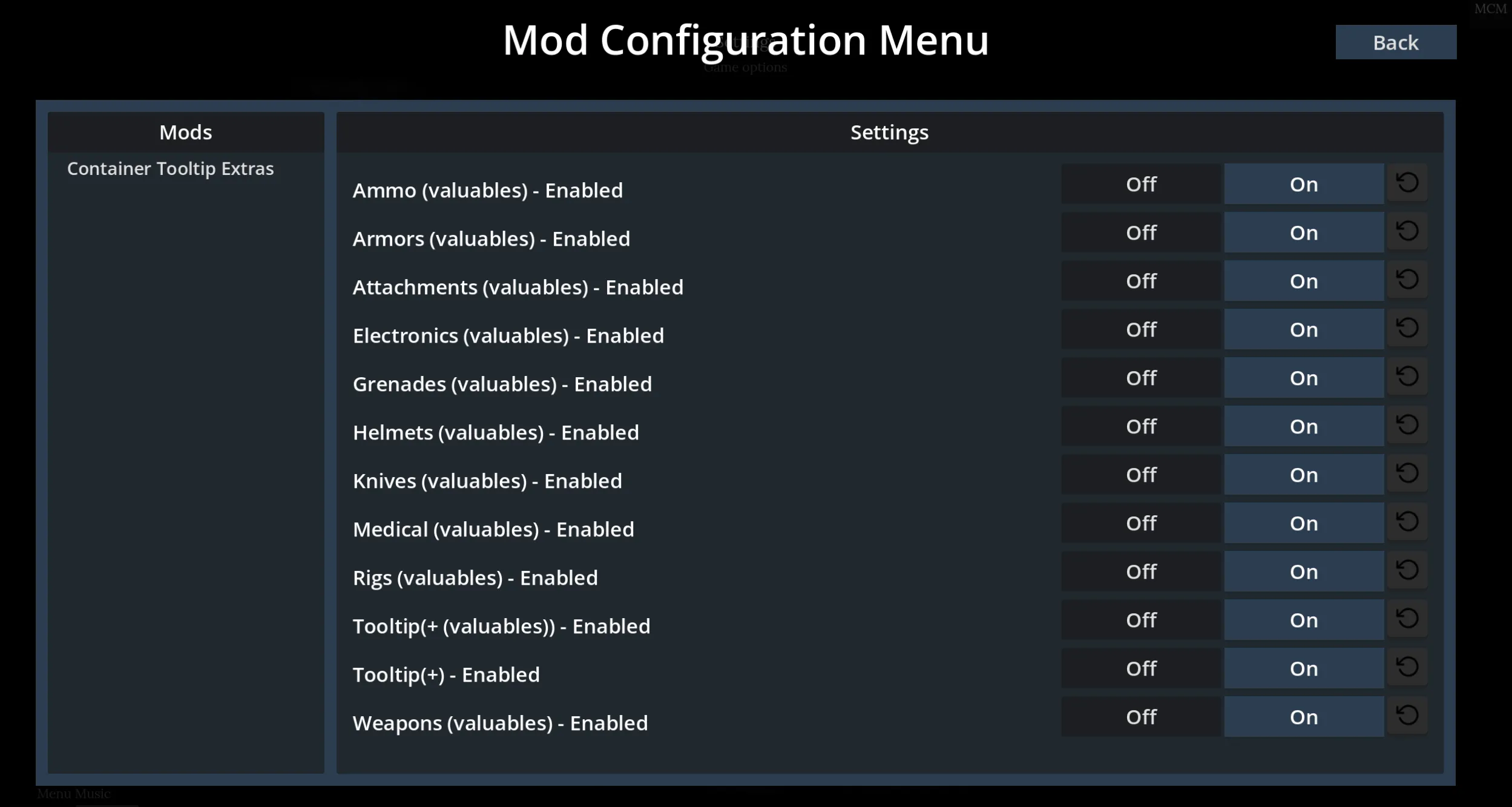
Task: Reset the Tooltip(+) setting
Action: point(1407,667)
